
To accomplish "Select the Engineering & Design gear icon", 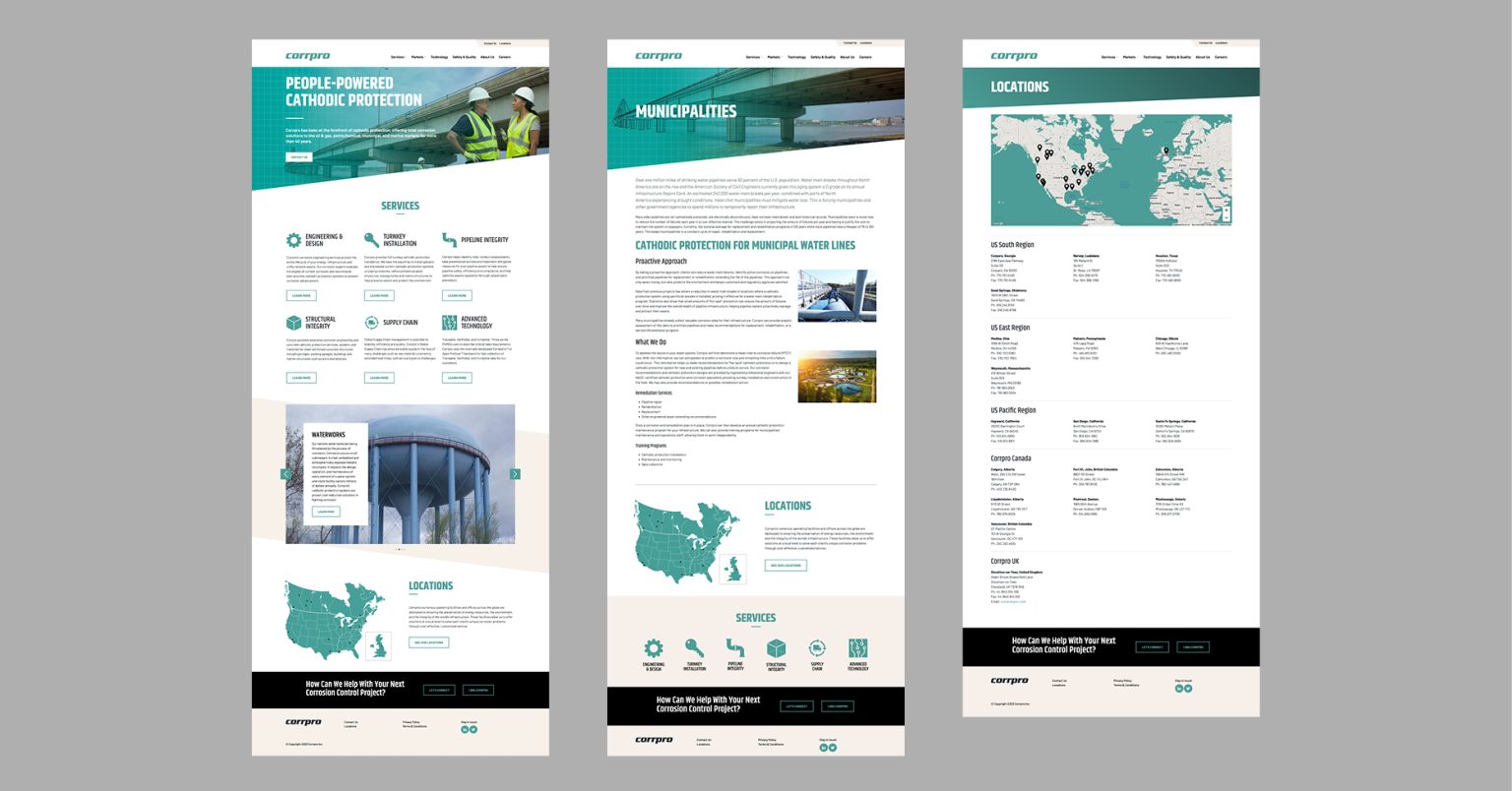I will point(291,239).
